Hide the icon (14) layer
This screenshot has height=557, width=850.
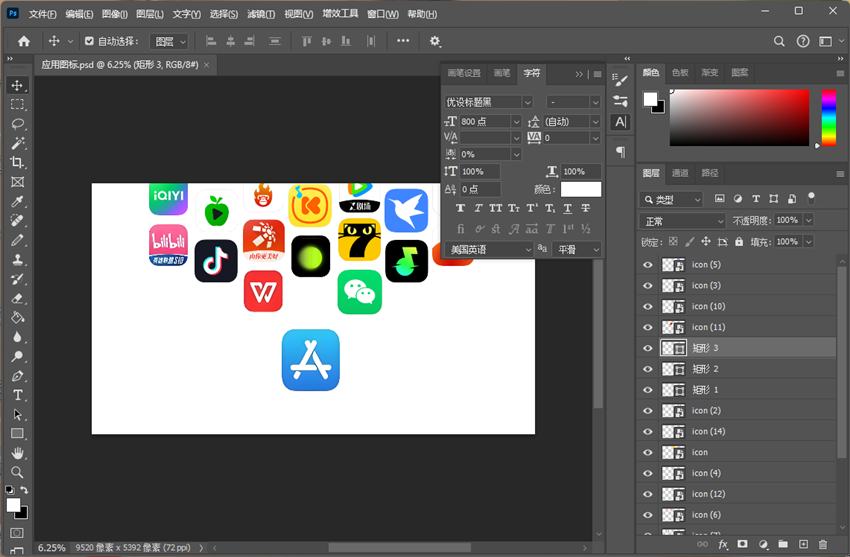point(648,432)
